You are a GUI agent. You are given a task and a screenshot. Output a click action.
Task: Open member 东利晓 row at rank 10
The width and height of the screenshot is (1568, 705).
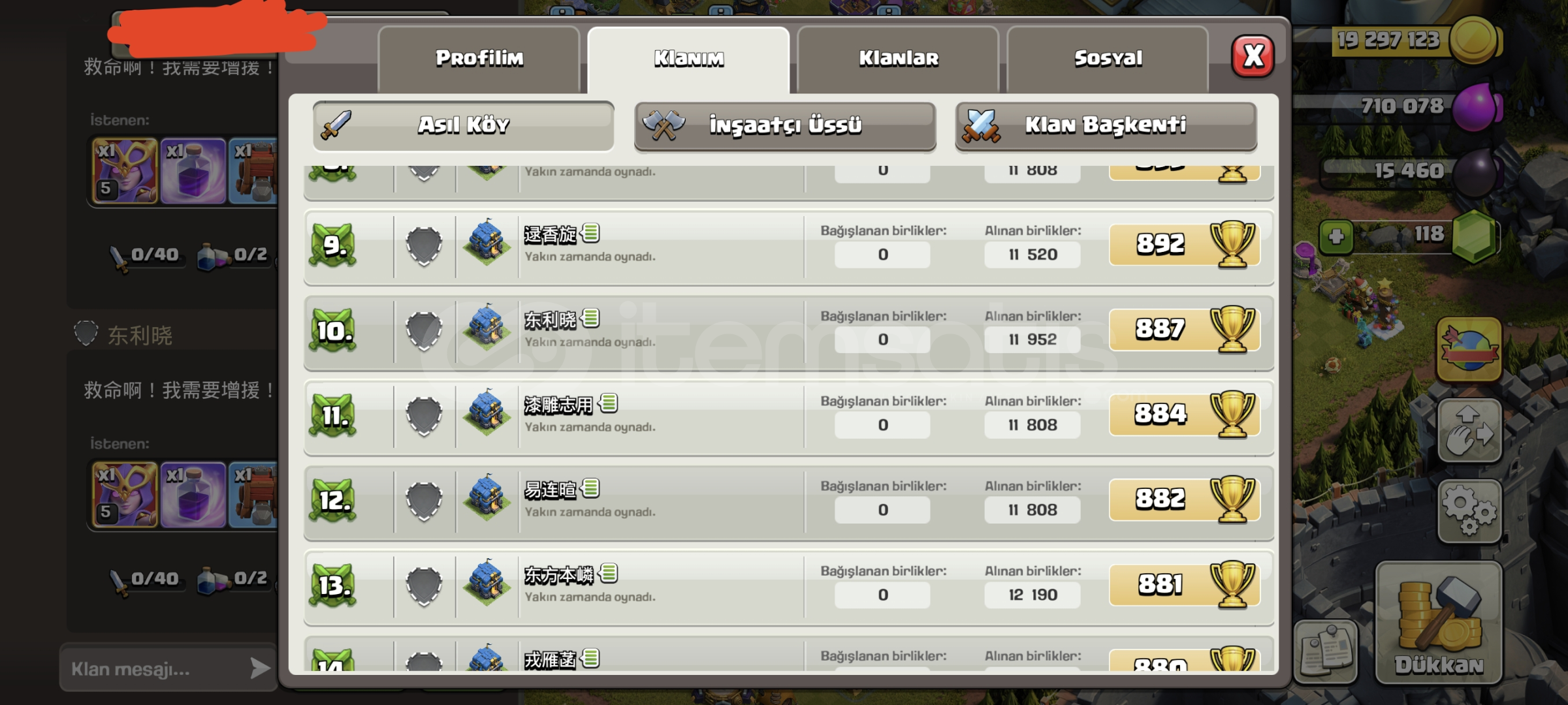pyautogui.click(x=789, y=332)
